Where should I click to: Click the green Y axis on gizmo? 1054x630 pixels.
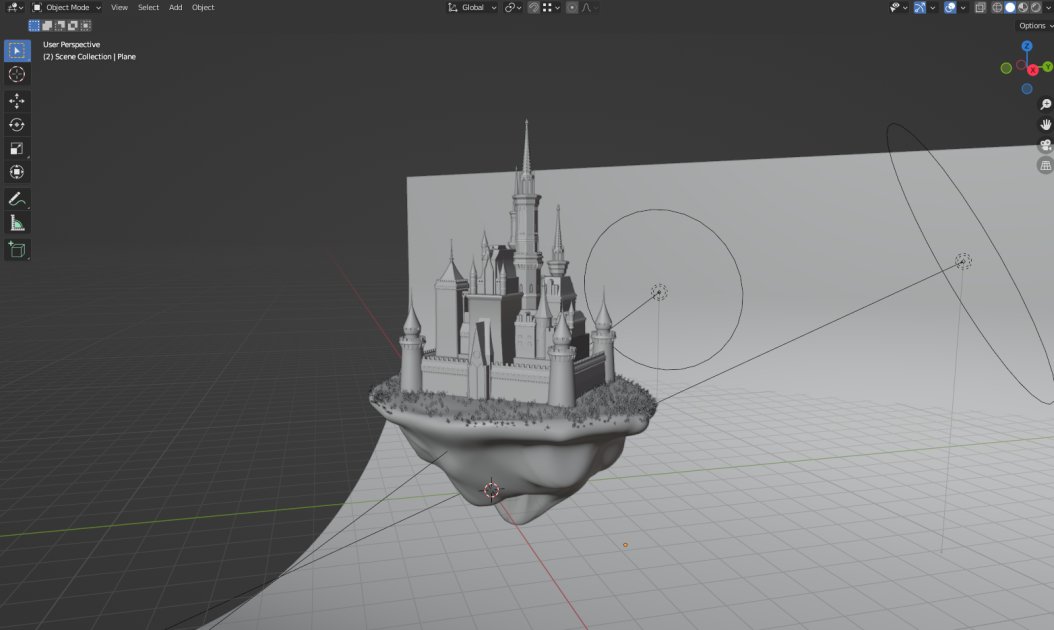[1047, 67]
